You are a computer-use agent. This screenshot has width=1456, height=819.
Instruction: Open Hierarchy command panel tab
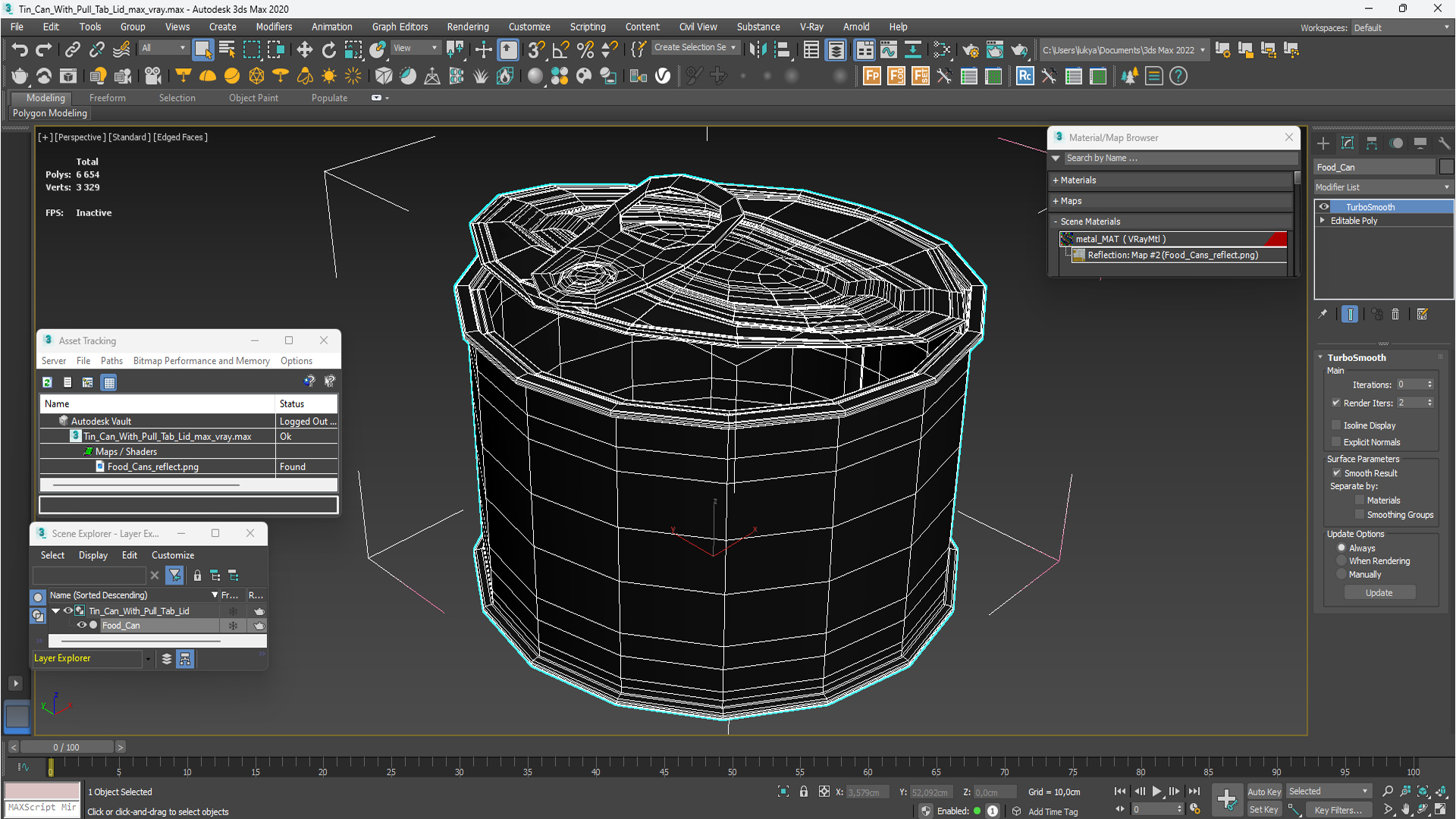1372,143
